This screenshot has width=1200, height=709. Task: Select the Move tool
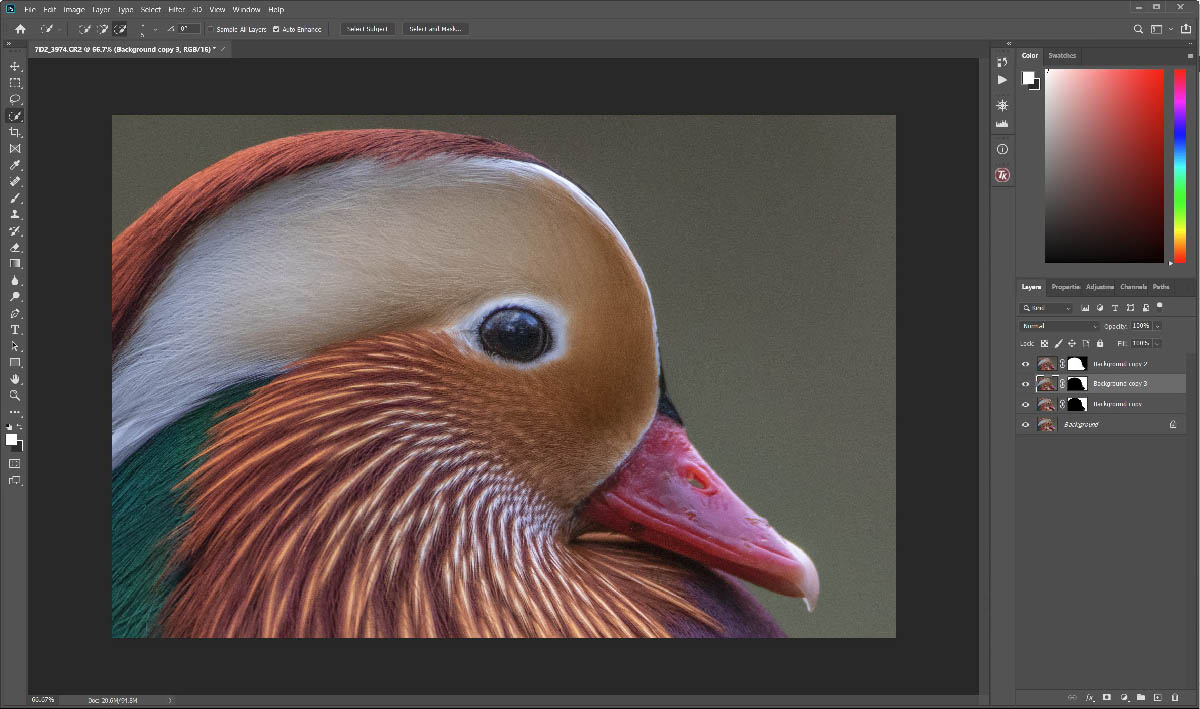[x=15, y=66]
